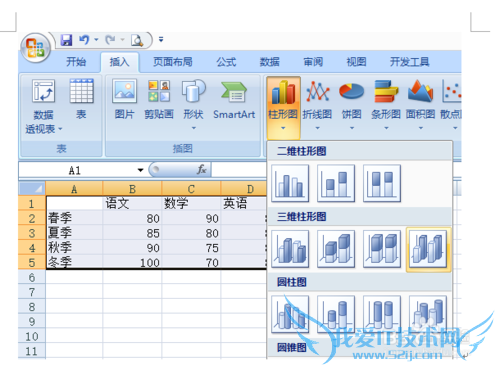Go to the 公式 tab
This screenshot has width=500, height=370.
pyautogui.click(x=226, y=62)
